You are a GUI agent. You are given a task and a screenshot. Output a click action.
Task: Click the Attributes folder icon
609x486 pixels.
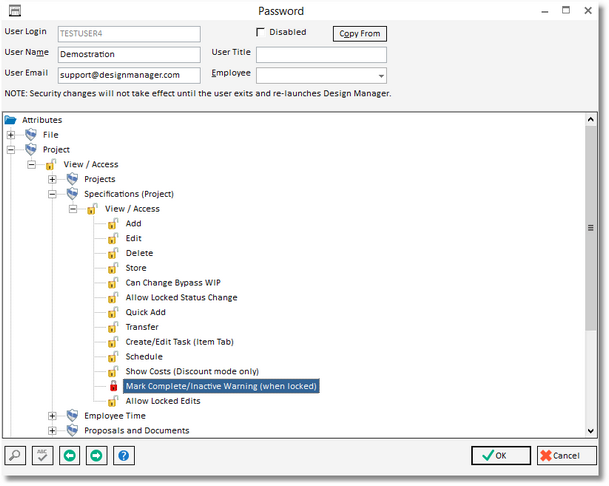pos(10,120)
